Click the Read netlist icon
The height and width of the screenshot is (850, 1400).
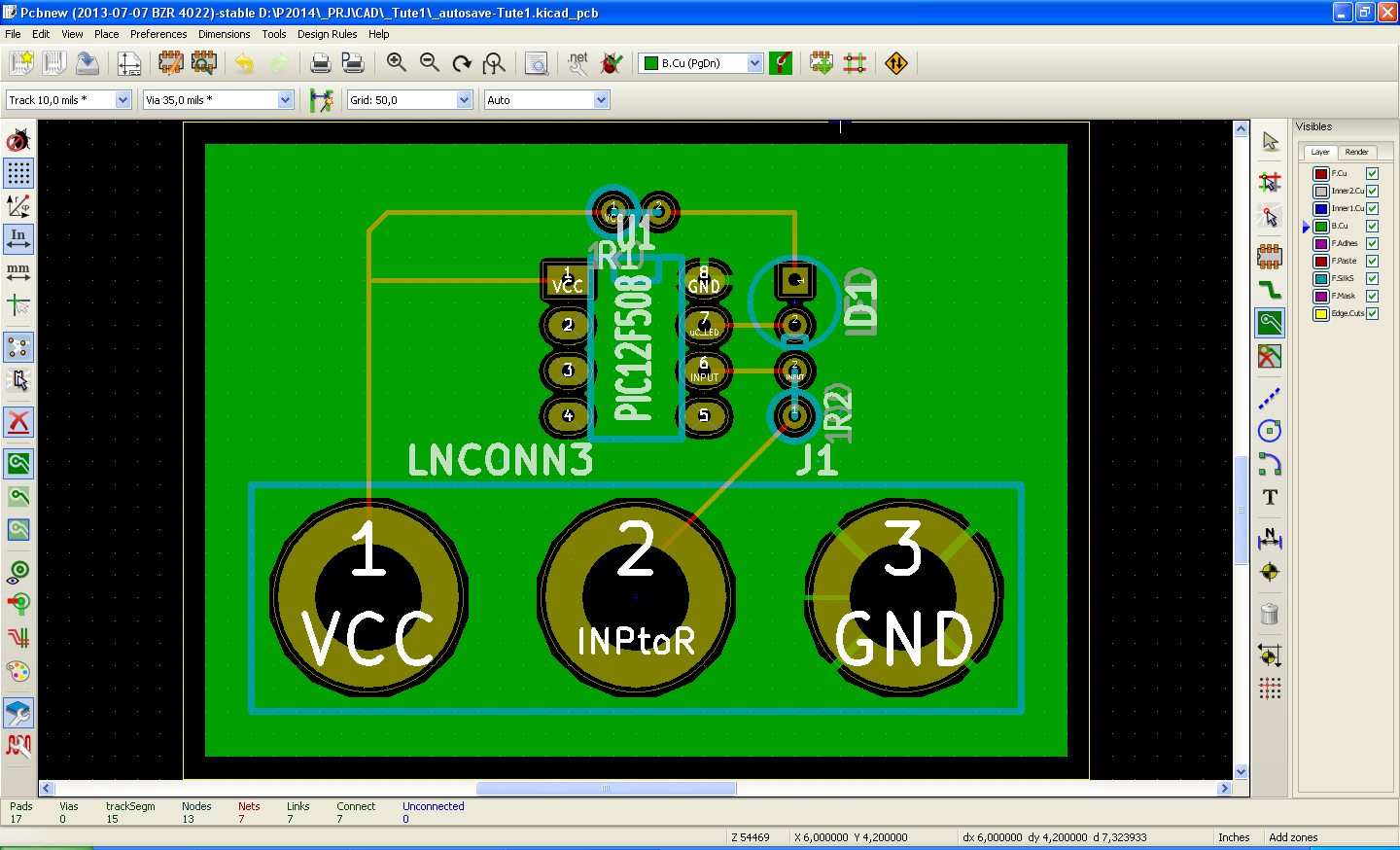pos(578,63)
